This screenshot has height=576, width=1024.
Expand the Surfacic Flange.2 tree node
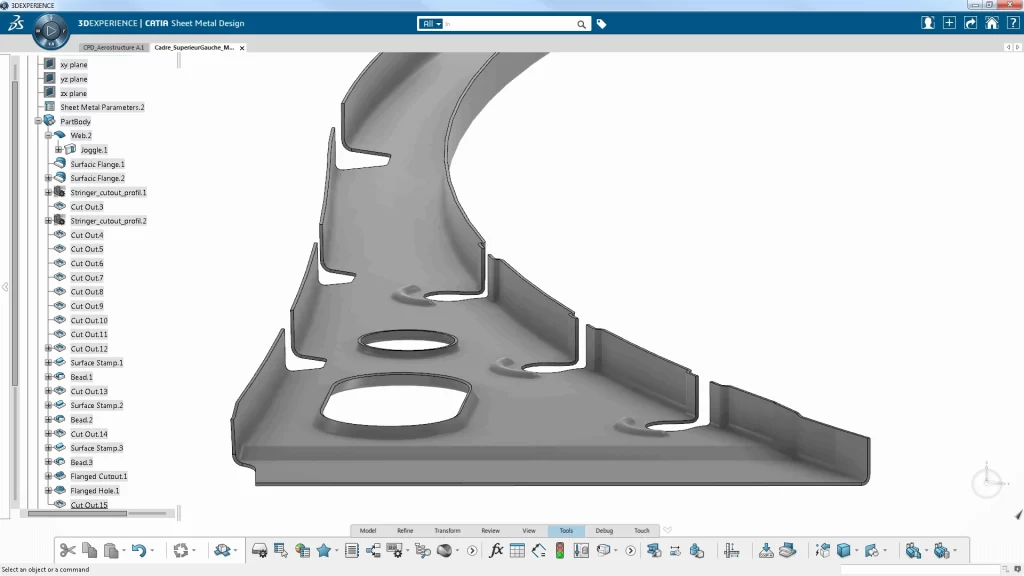point(48,178)
